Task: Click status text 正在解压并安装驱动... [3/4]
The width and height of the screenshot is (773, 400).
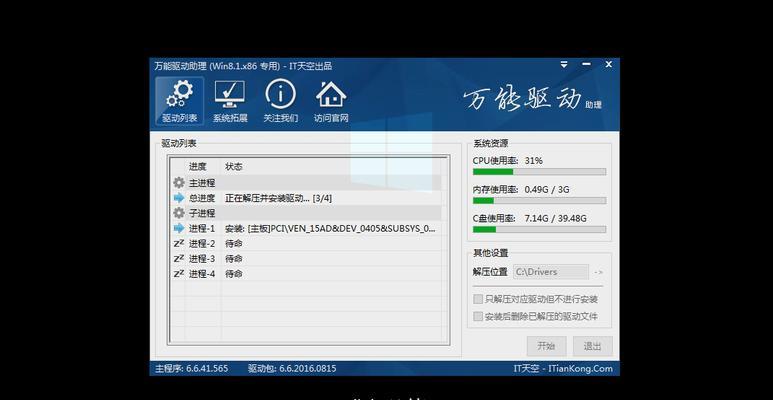Action: click(279, 198)
